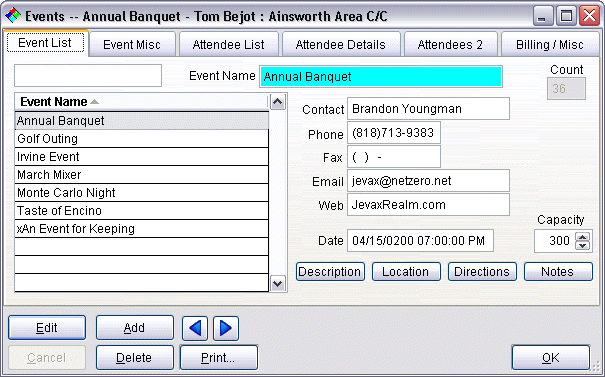The width and height of the screenshot is (605, 377).
Task: Open the Attendee List tab
Action: 228,44
